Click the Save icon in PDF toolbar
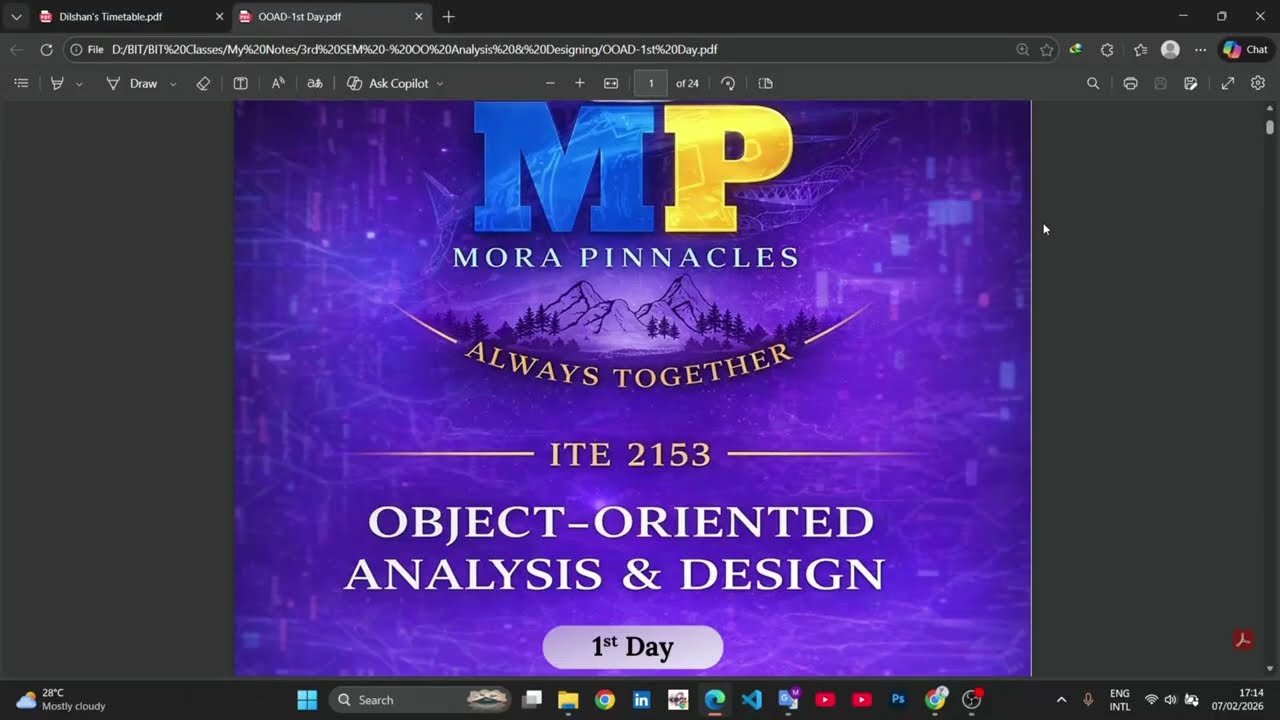The width and height of the screenshot is (1280, 720). 1160,83
